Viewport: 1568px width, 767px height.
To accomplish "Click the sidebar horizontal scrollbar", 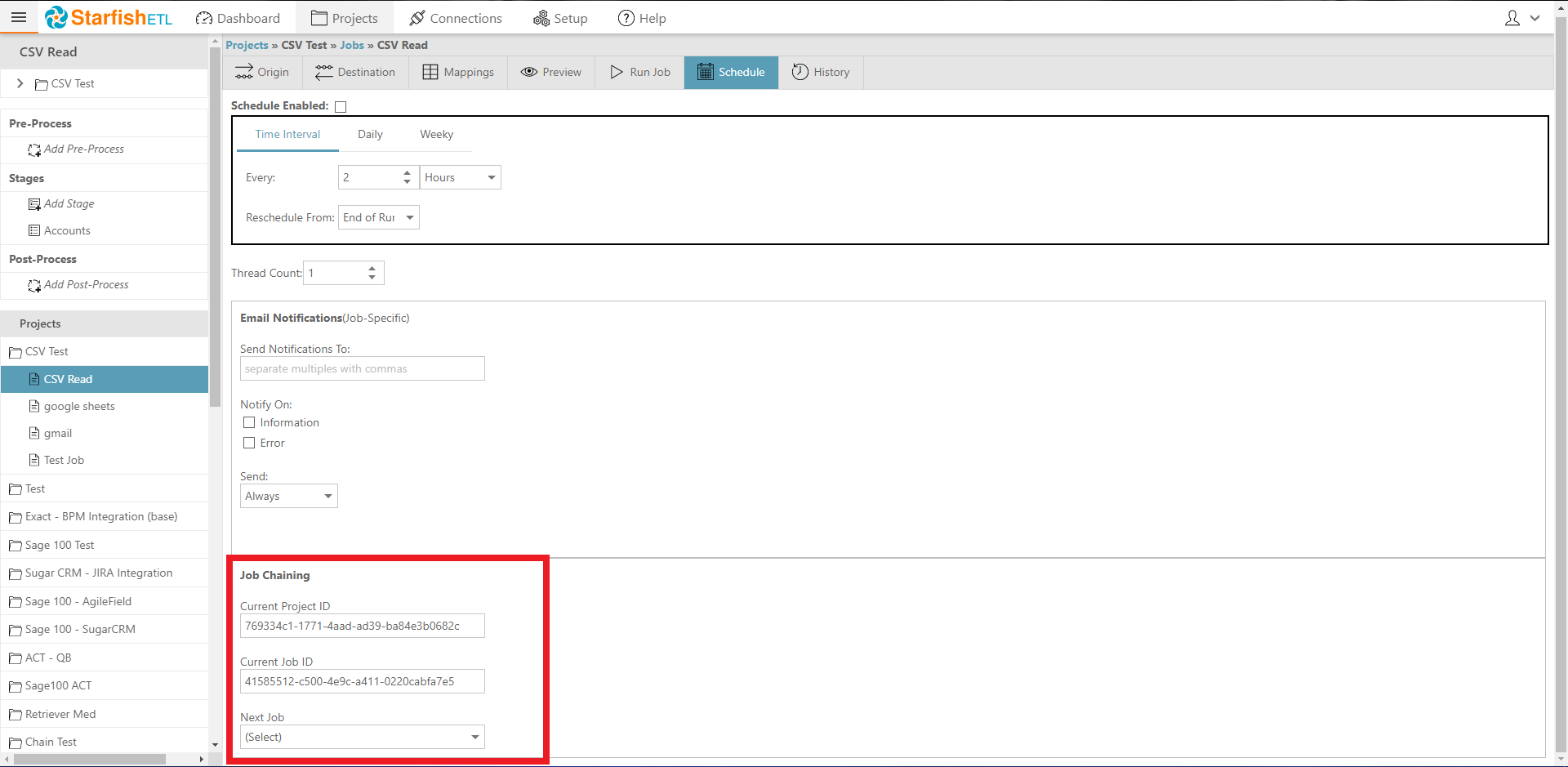I will pos(90,759).
